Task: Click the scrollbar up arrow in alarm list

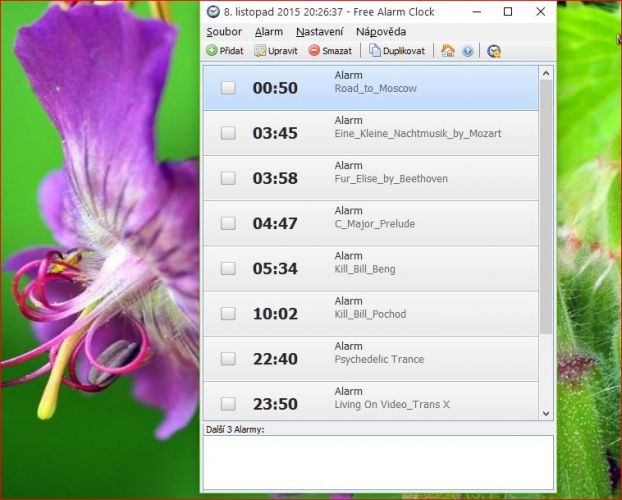Action: [546, 73]
